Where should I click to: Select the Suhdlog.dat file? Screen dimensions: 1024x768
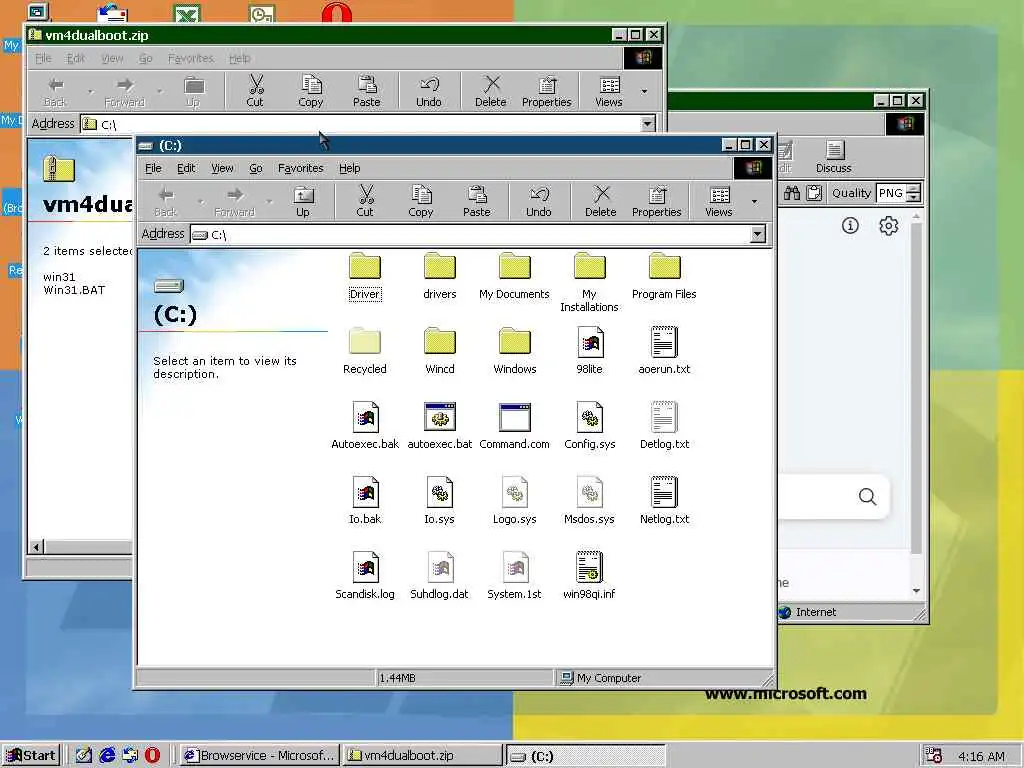(440, 576)
